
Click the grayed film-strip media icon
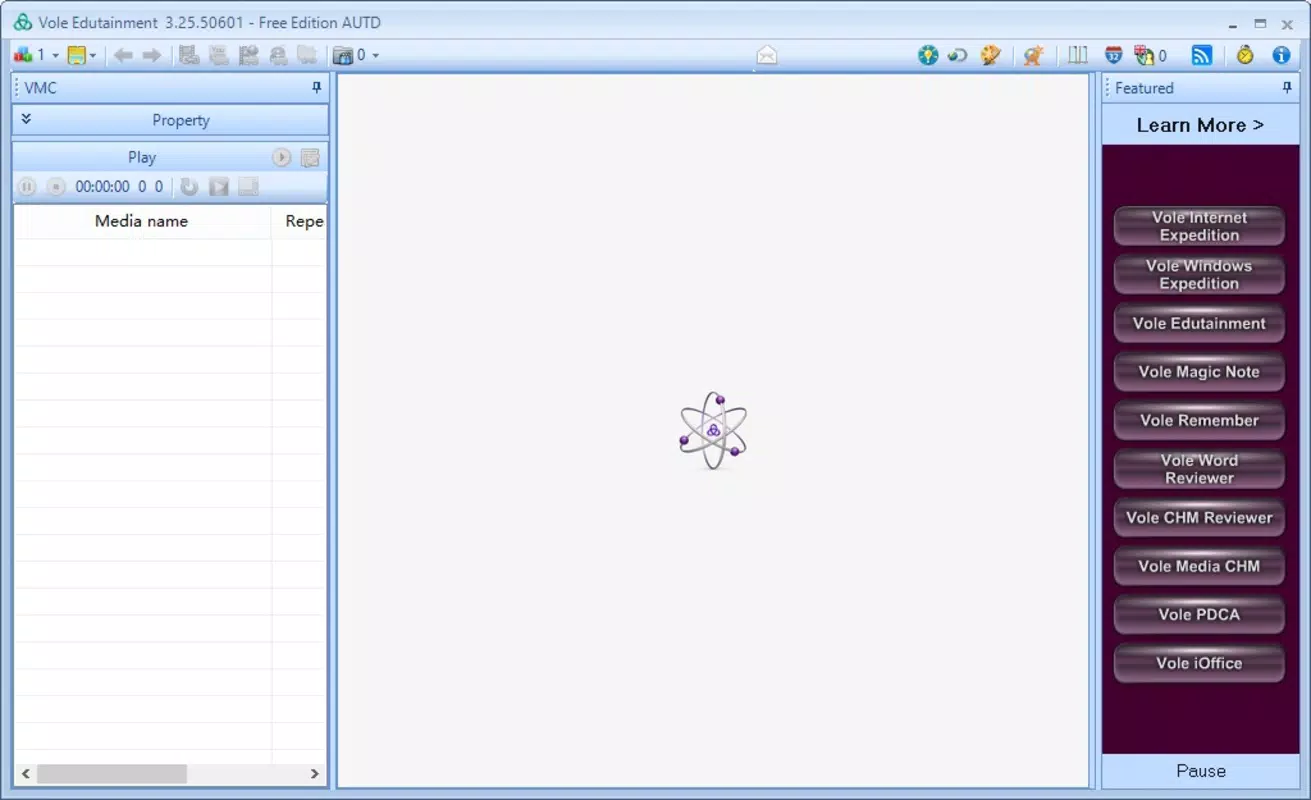pos(189,55)
